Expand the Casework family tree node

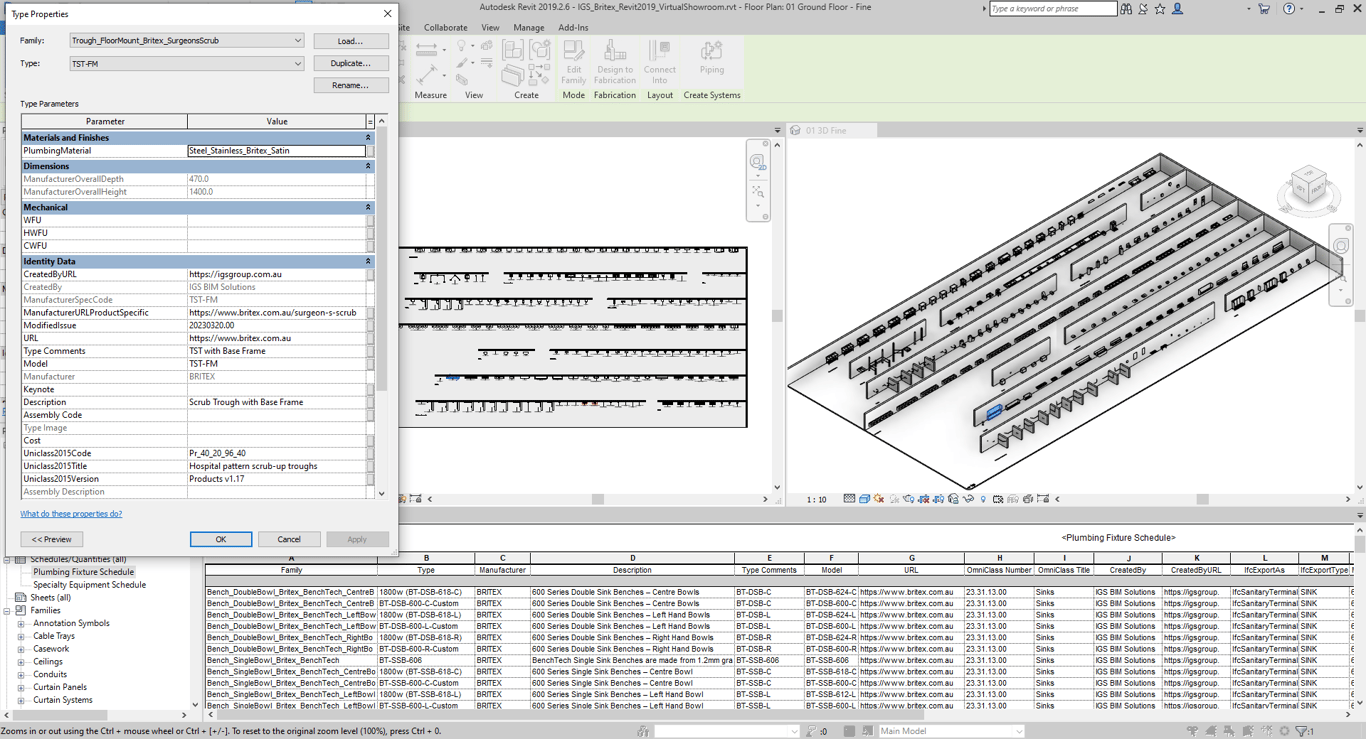pyautogui.click(x=21, y=649)
